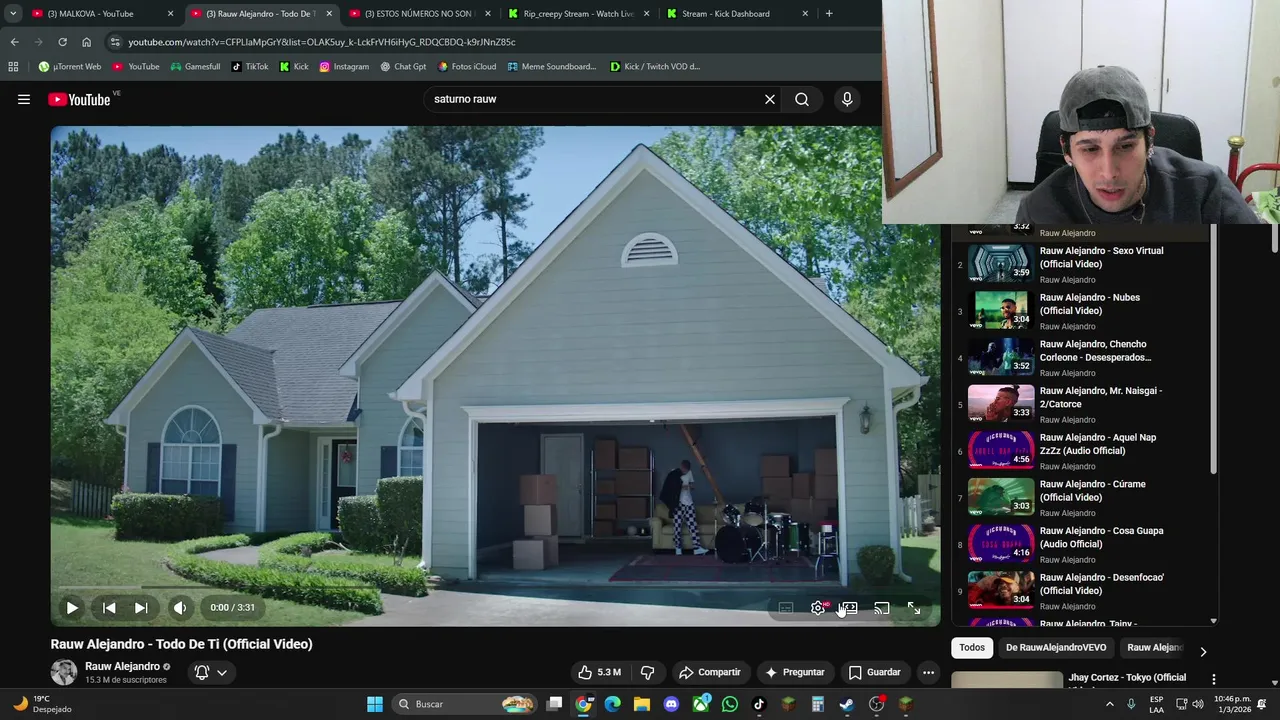The image size is (1280, 720).
Task: Share the video with Compartir
Action: tap(710, 672)
